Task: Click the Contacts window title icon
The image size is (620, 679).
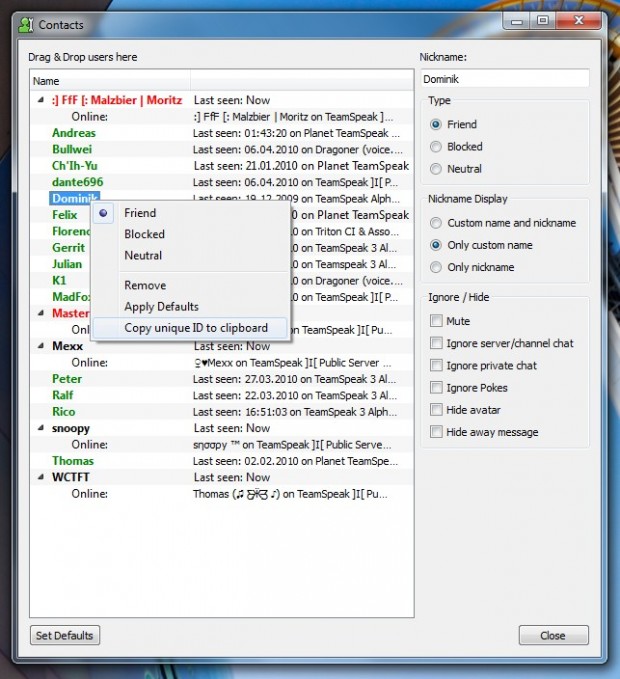Action: (x=26, y=25)
